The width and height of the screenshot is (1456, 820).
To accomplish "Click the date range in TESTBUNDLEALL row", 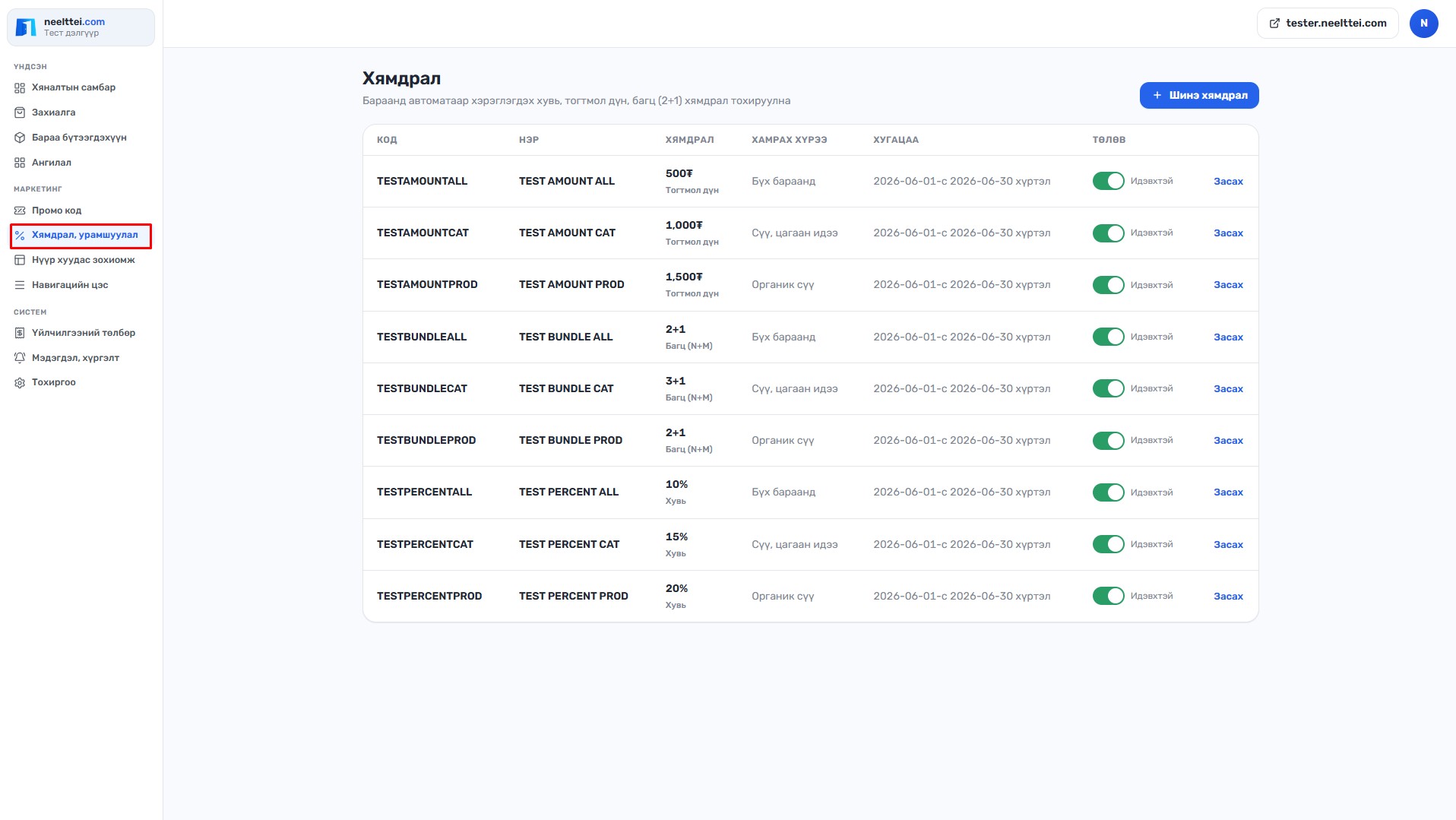I will [x=962, y=337].
